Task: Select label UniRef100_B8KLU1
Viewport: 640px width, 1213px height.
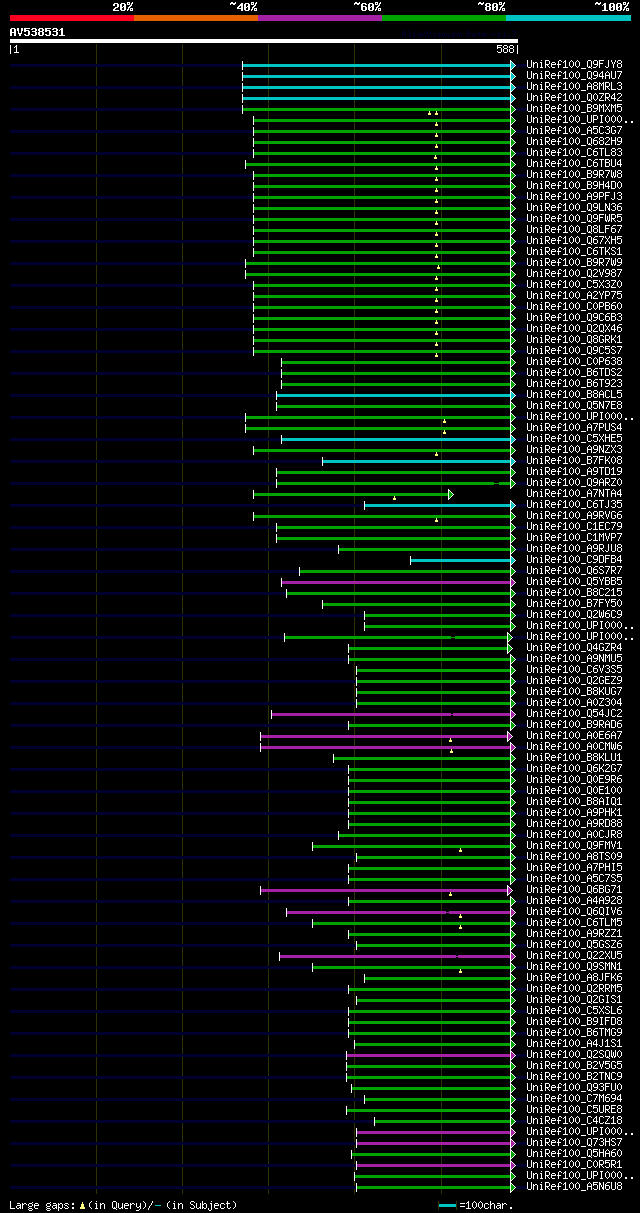Action: coord(574,757)
